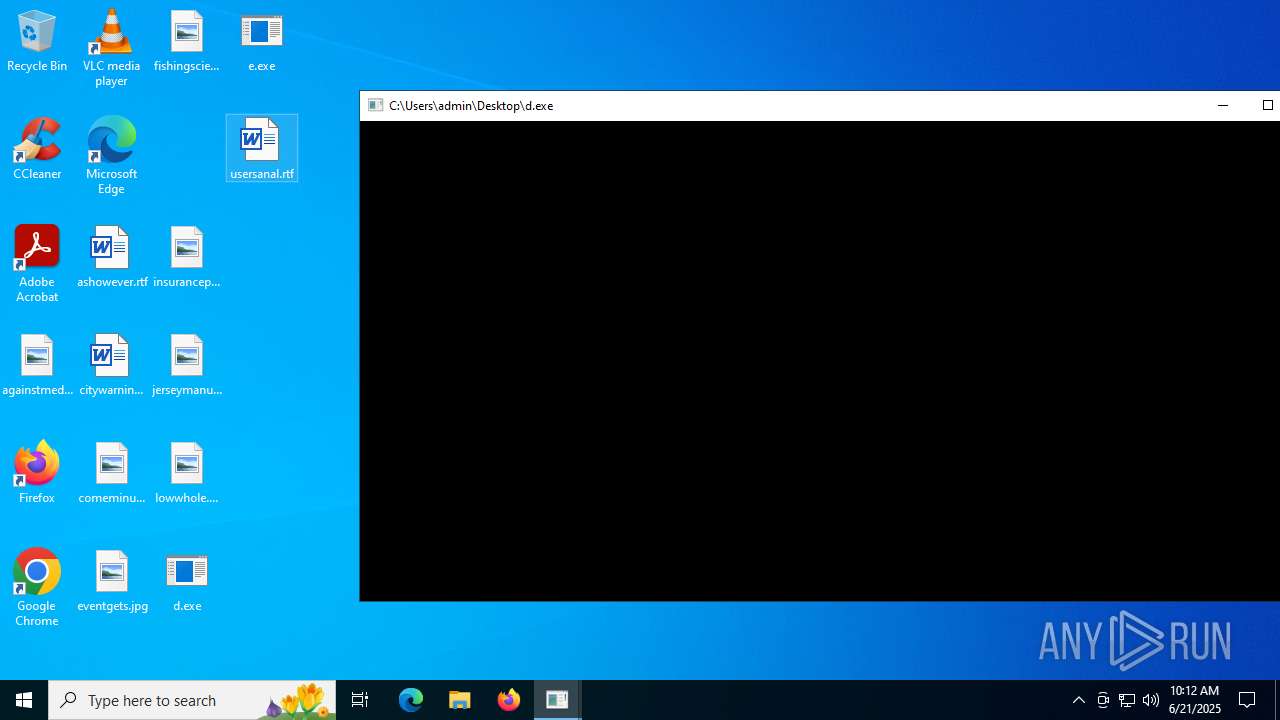Select the usersanal.rtf document

pyautogui.click(x=262, y=148)
